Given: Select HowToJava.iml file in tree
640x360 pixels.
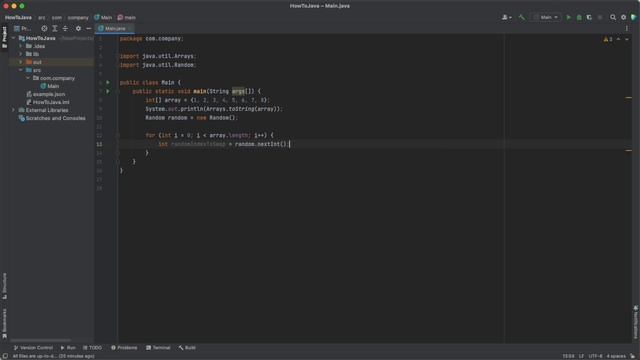Looking at the screenshot, I should pyautogui.click(x=48, y=102).
